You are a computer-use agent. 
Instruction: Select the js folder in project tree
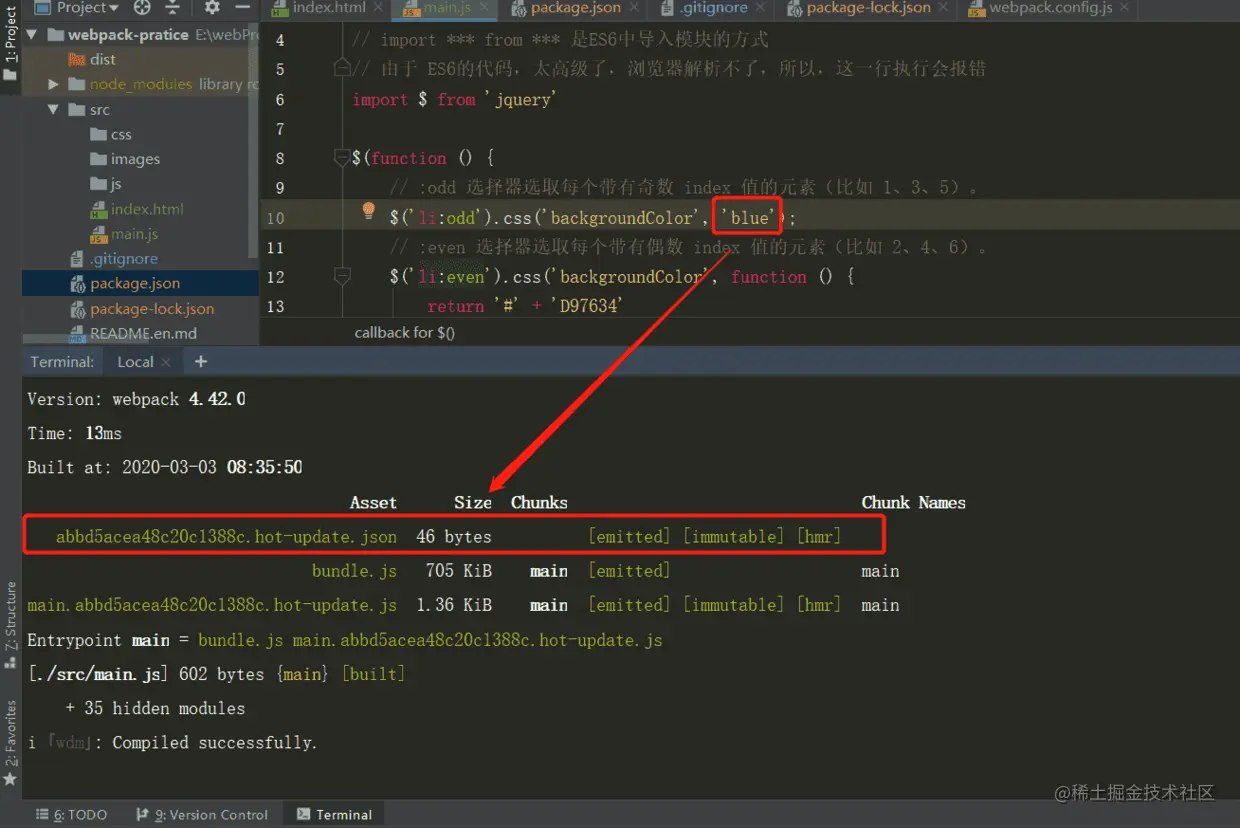click(116, 184)
